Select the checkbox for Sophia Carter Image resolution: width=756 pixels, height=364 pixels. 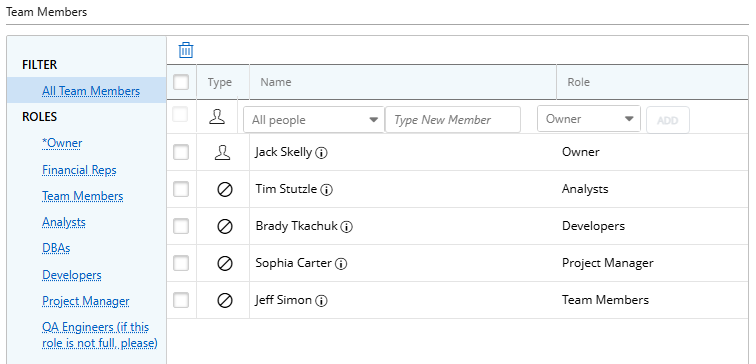click(x=181, y=263)
